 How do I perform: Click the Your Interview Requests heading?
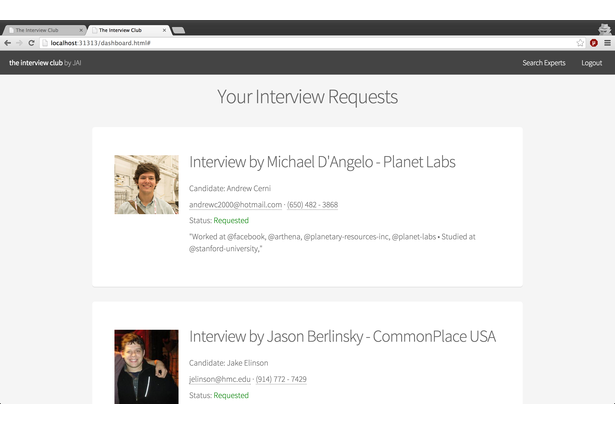(x=308, y=97)
